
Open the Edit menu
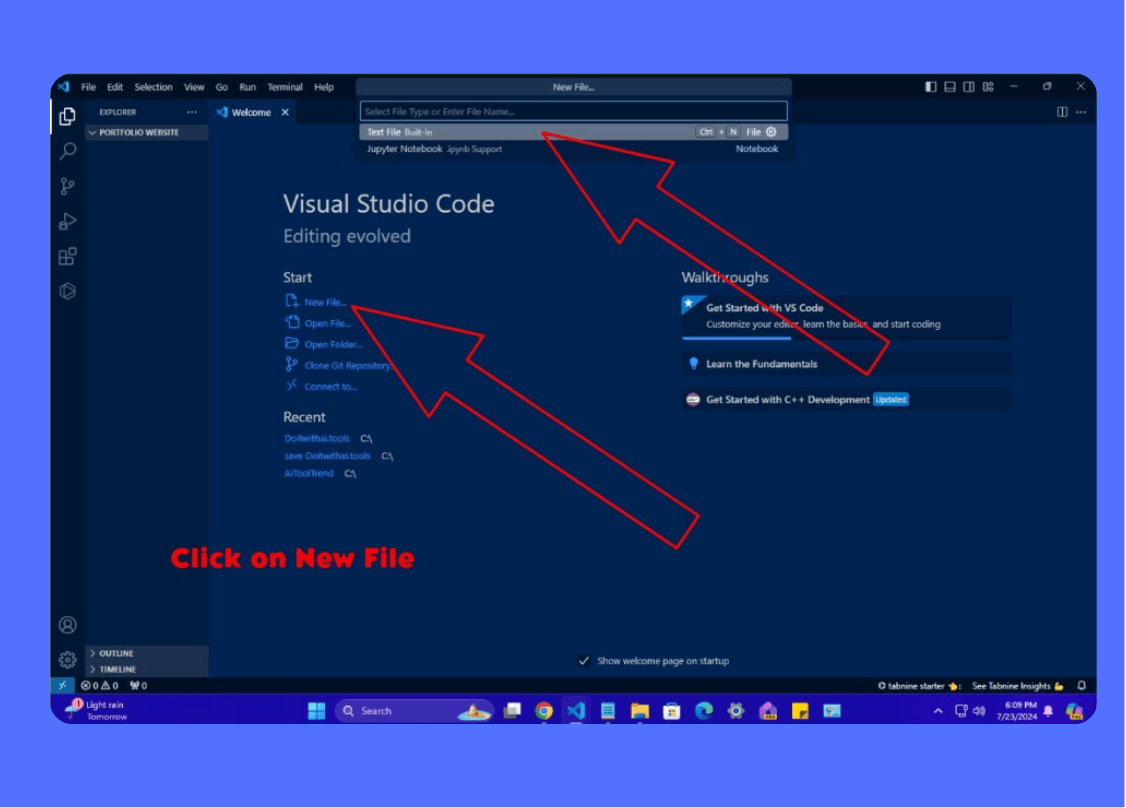[x=115, y=87]
